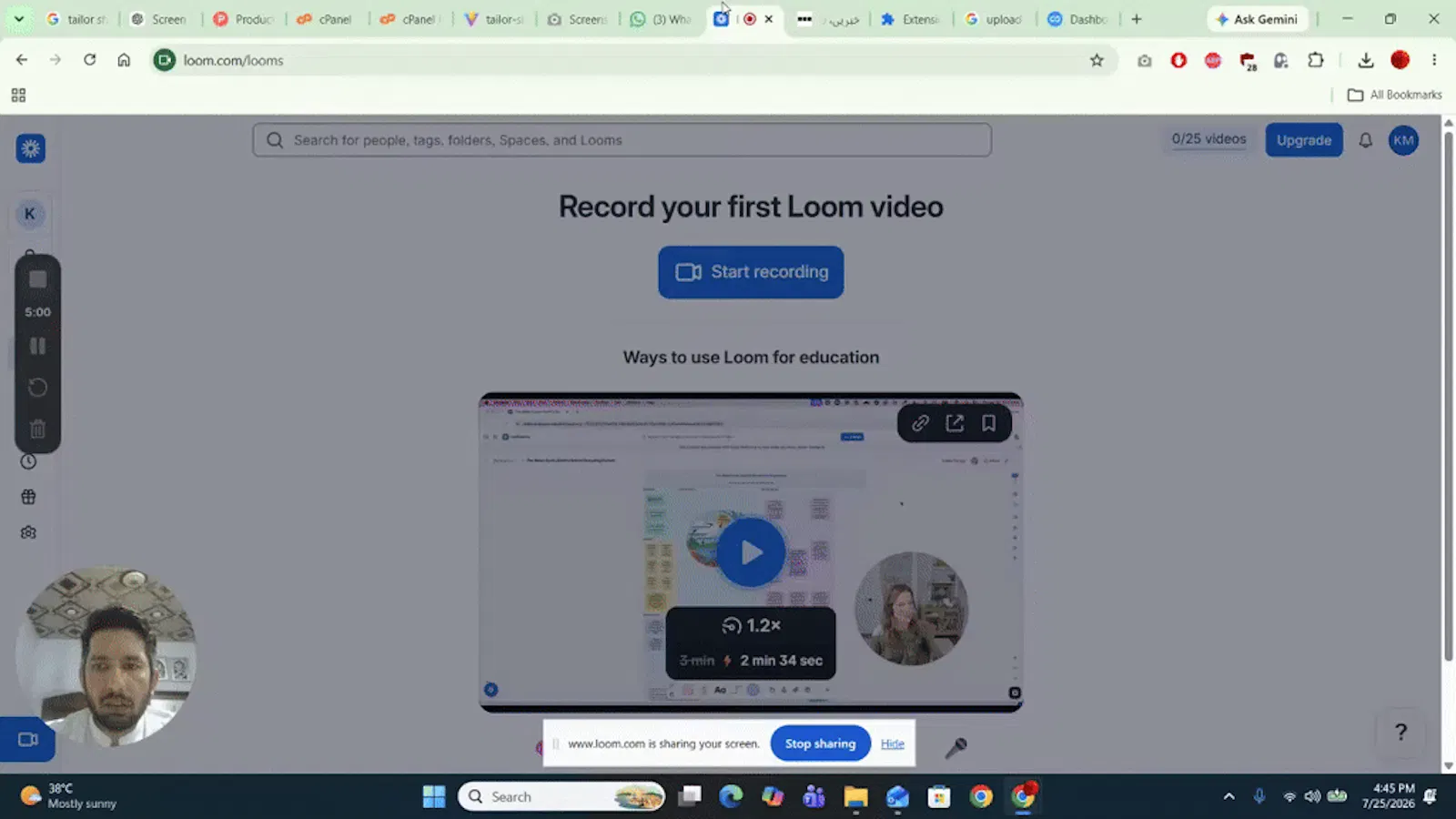The width and height of the screenshot is (1456, 819).
Task: Delete the recording with the trash icon
Action: pyautogui.click(x=37, y=429)
